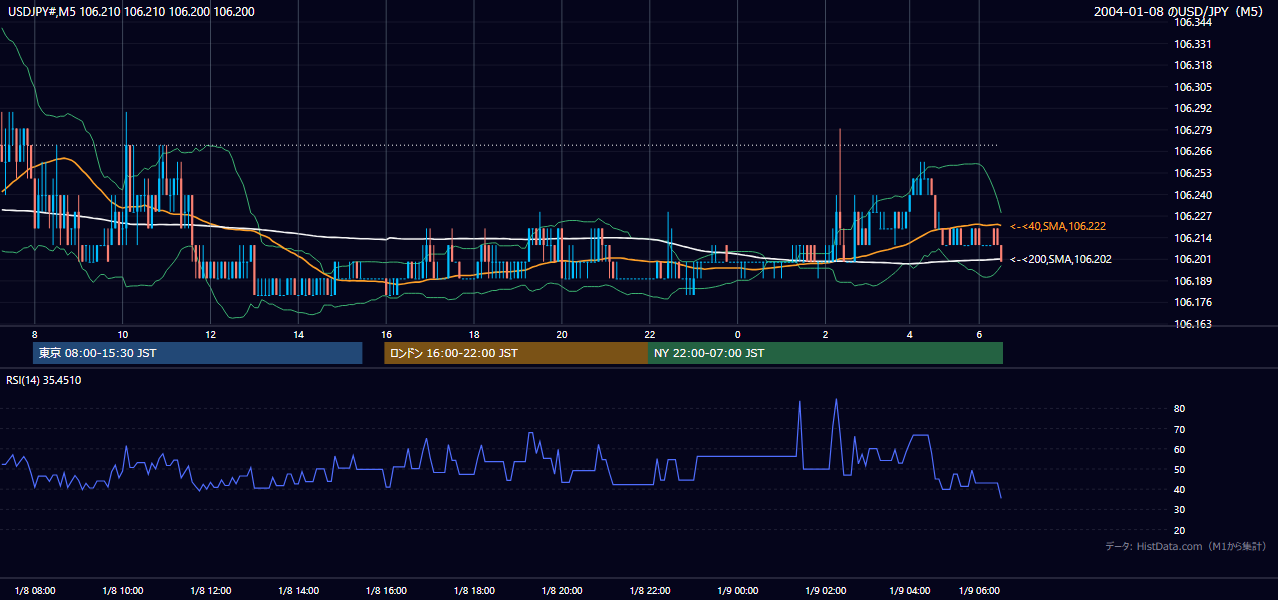The height and width of the screenshot is (600, 1278).
Task: Click the 1/9 00:00 bottom time label
Action: (x=737, y=591)
